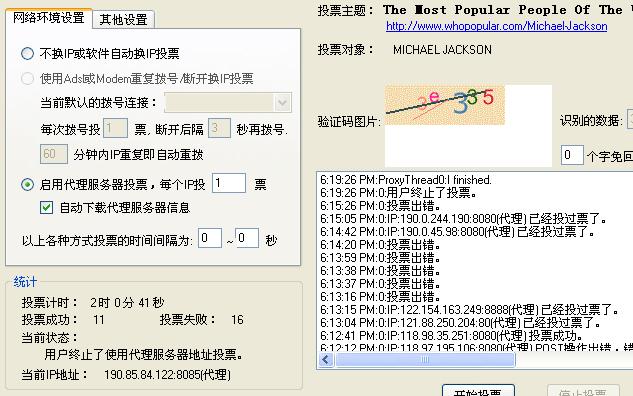
Task: Select 不换IP或软件自动换IP投票 radio option
Action: pyautogui.click(x=27, y=53)
